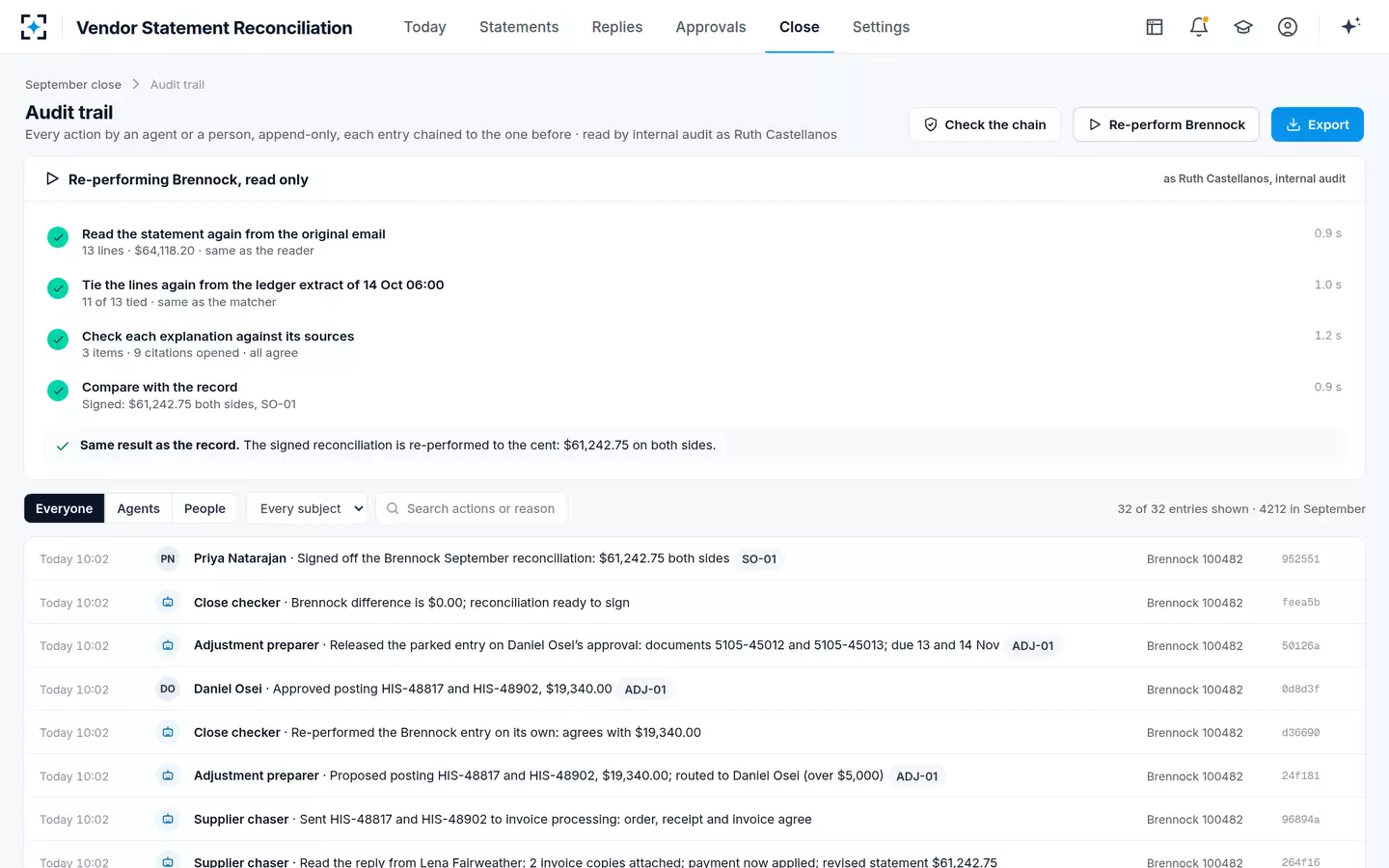Click green check for Check each explanation
Image resolution: width=1389 pixels, height=868 pixels.
58,339
